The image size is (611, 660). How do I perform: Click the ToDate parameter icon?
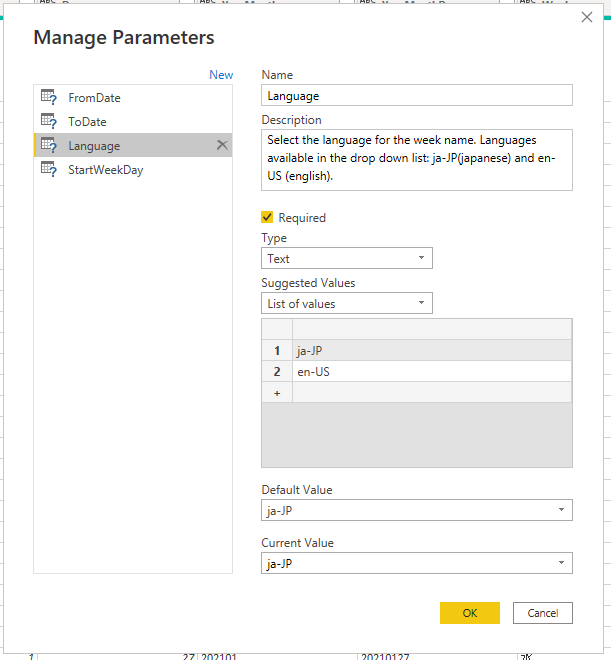49,121
